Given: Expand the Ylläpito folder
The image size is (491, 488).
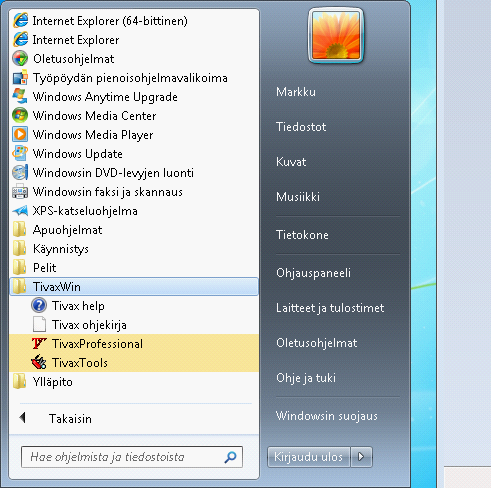Looking at the screenshot, I should (134, 382).
